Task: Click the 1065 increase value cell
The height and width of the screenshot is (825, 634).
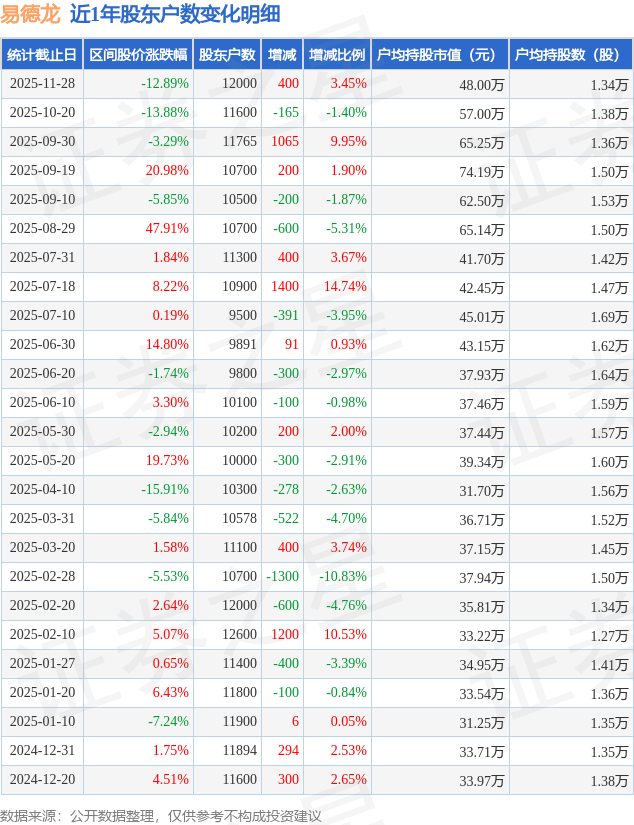Action: (x=285, y=142)
